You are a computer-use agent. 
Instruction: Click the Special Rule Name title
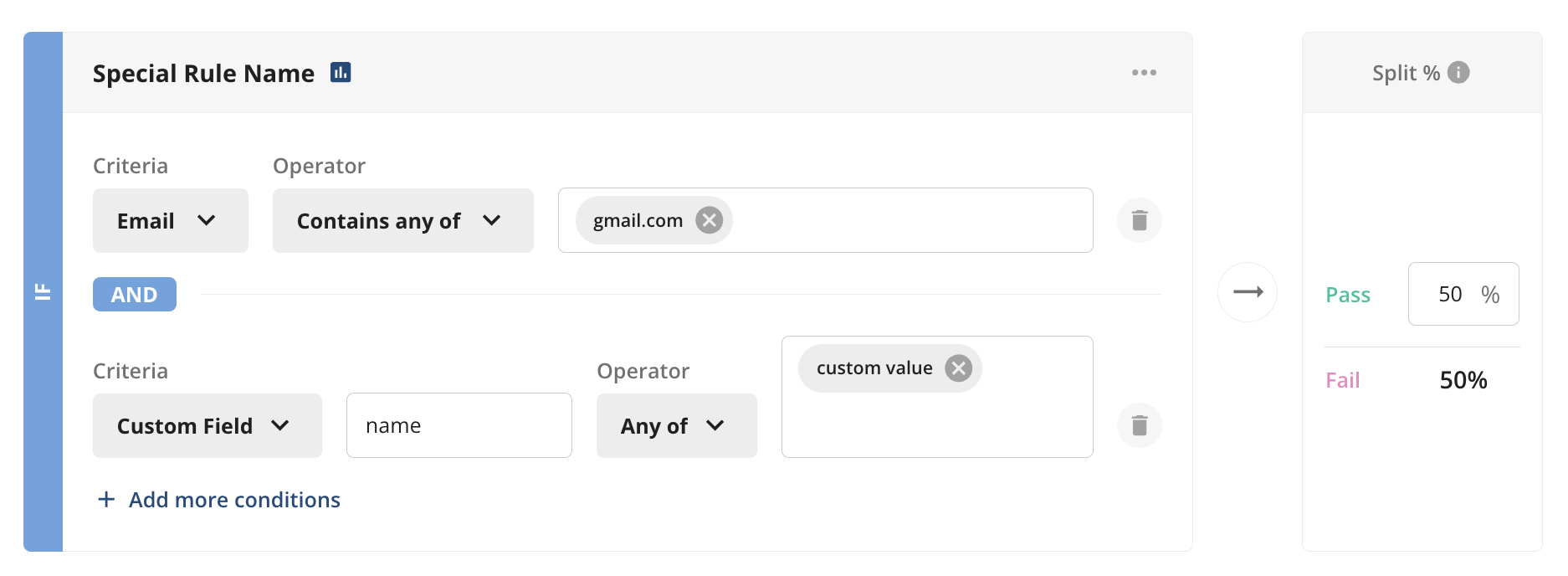pyautogui.click(x=203, y=74)
